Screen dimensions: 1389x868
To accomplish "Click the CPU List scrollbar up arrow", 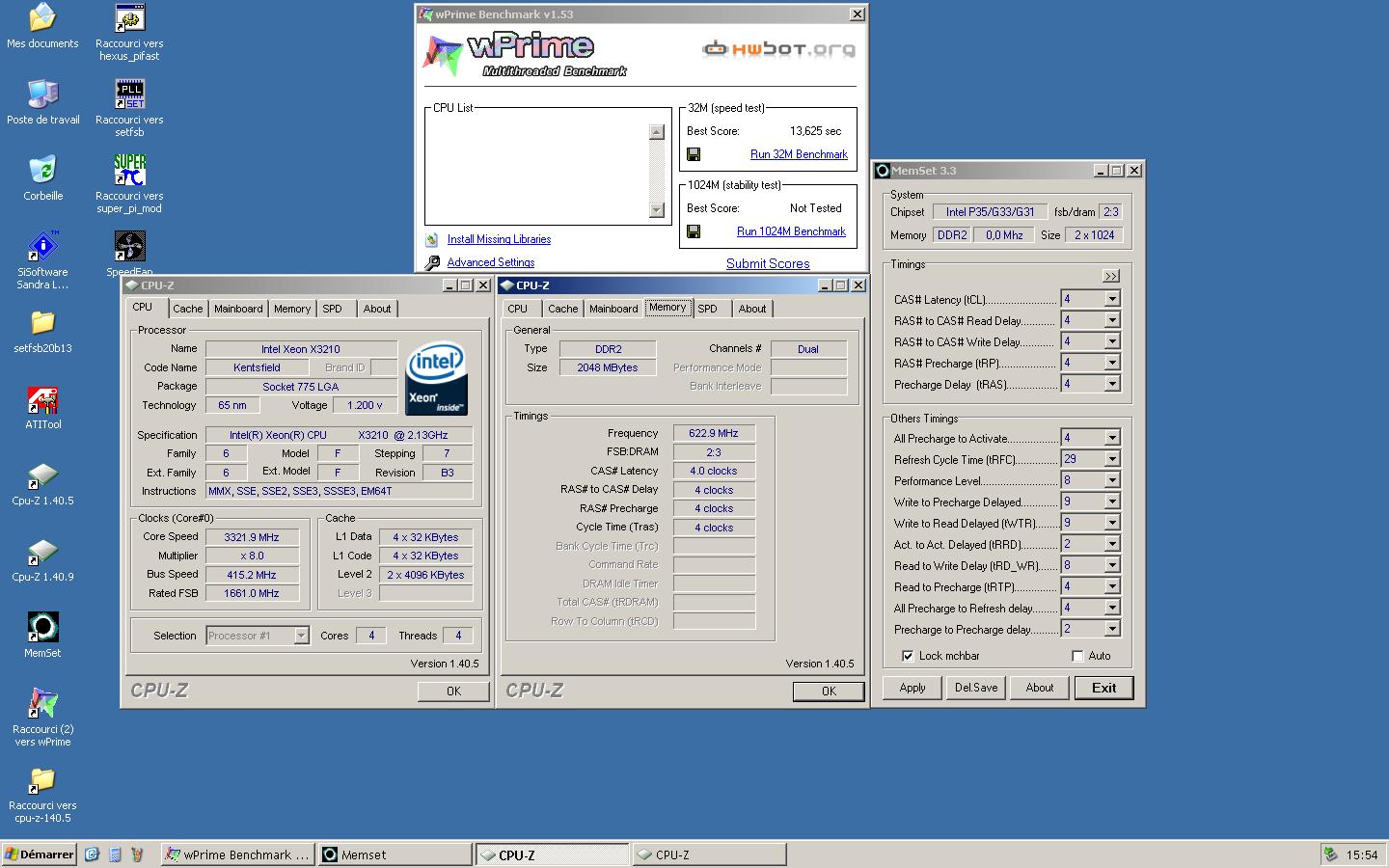I will 657,131.
